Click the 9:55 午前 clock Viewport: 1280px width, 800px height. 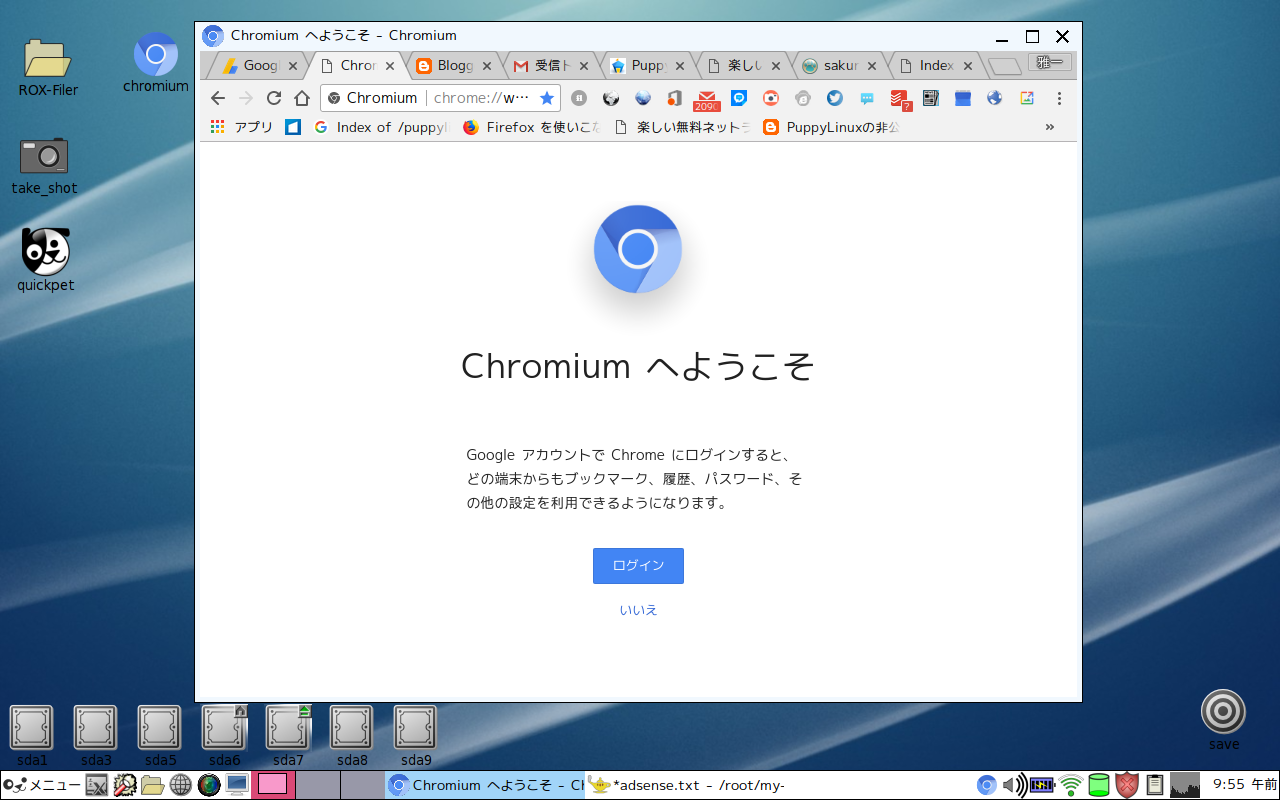coord(1243,785)
